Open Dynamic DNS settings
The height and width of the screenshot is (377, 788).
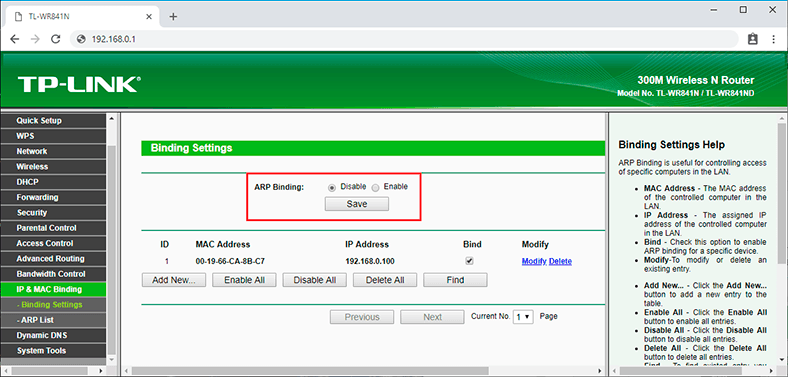click(x=53, y=335)
